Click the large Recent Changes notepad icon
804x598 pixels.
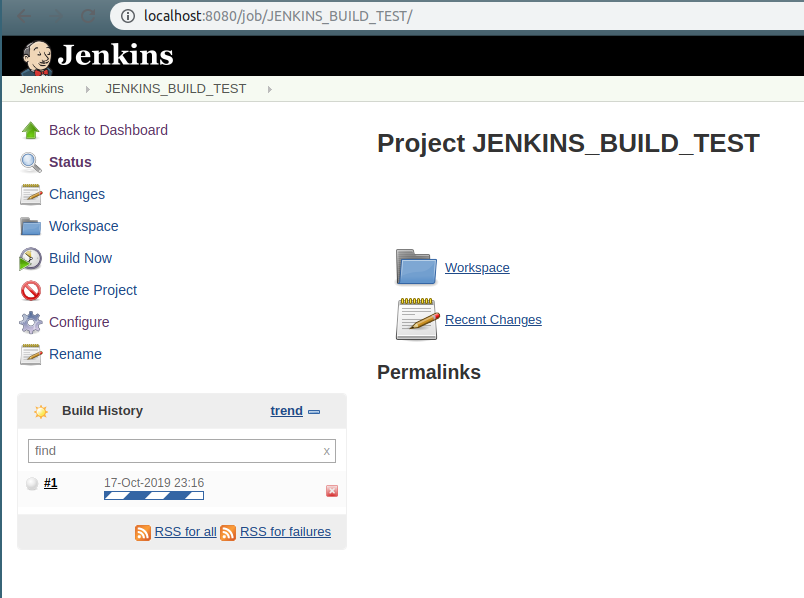pyautogui.click(x=417, y=319)
